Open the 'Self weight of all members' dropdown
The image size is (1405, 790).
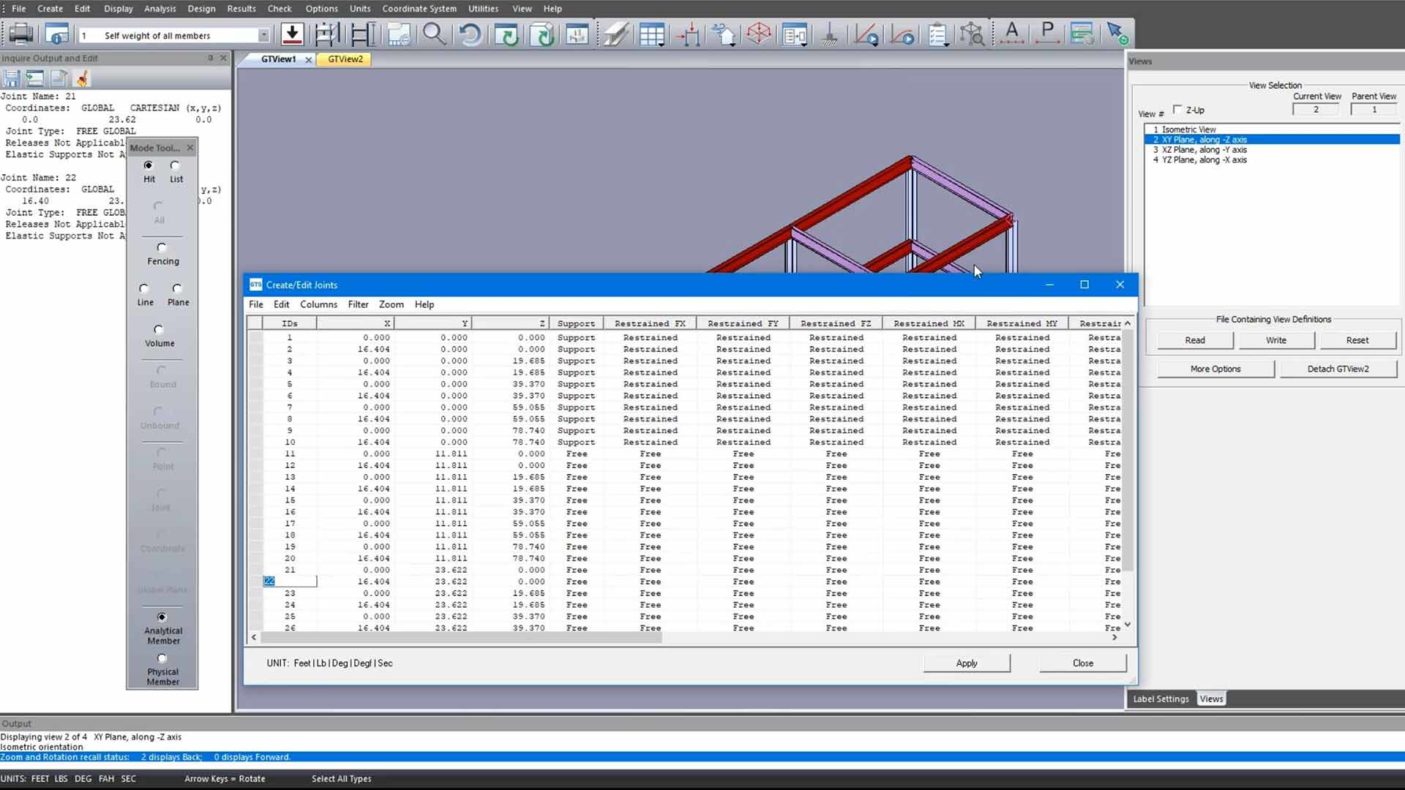(x=264, y=36)
